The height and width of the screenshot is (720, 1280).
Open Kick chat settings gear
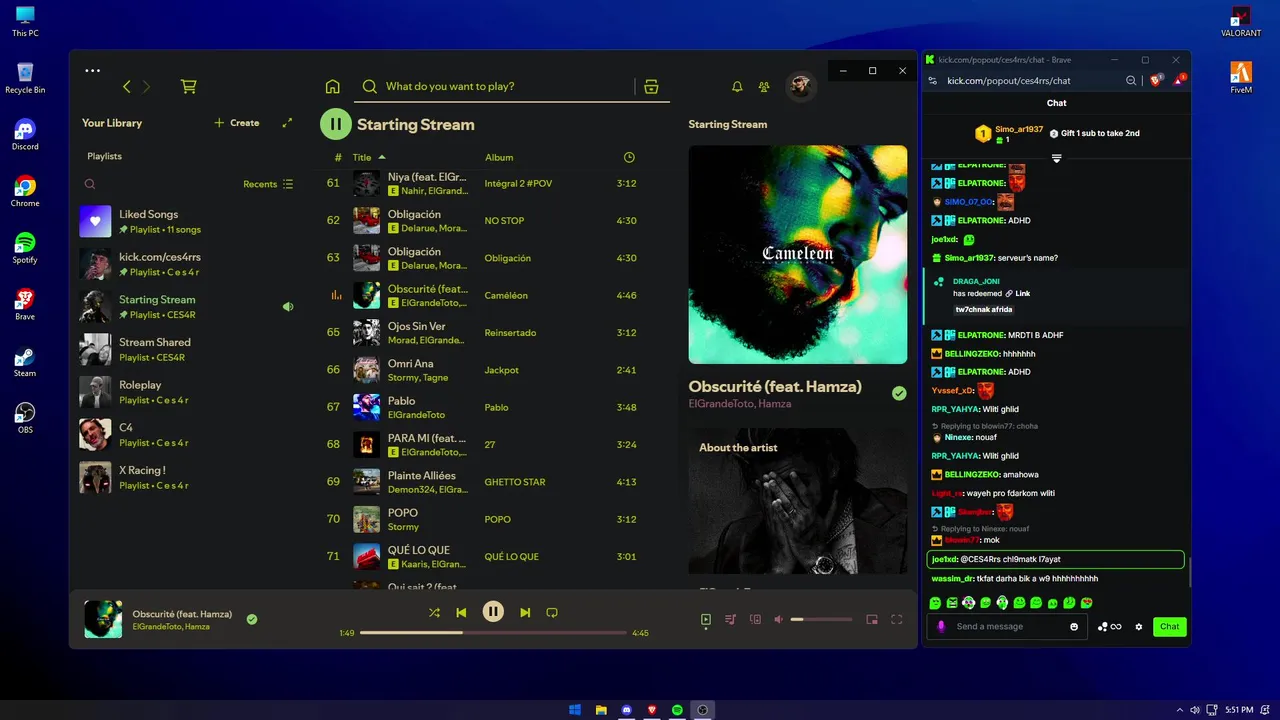coord(1138,627)
